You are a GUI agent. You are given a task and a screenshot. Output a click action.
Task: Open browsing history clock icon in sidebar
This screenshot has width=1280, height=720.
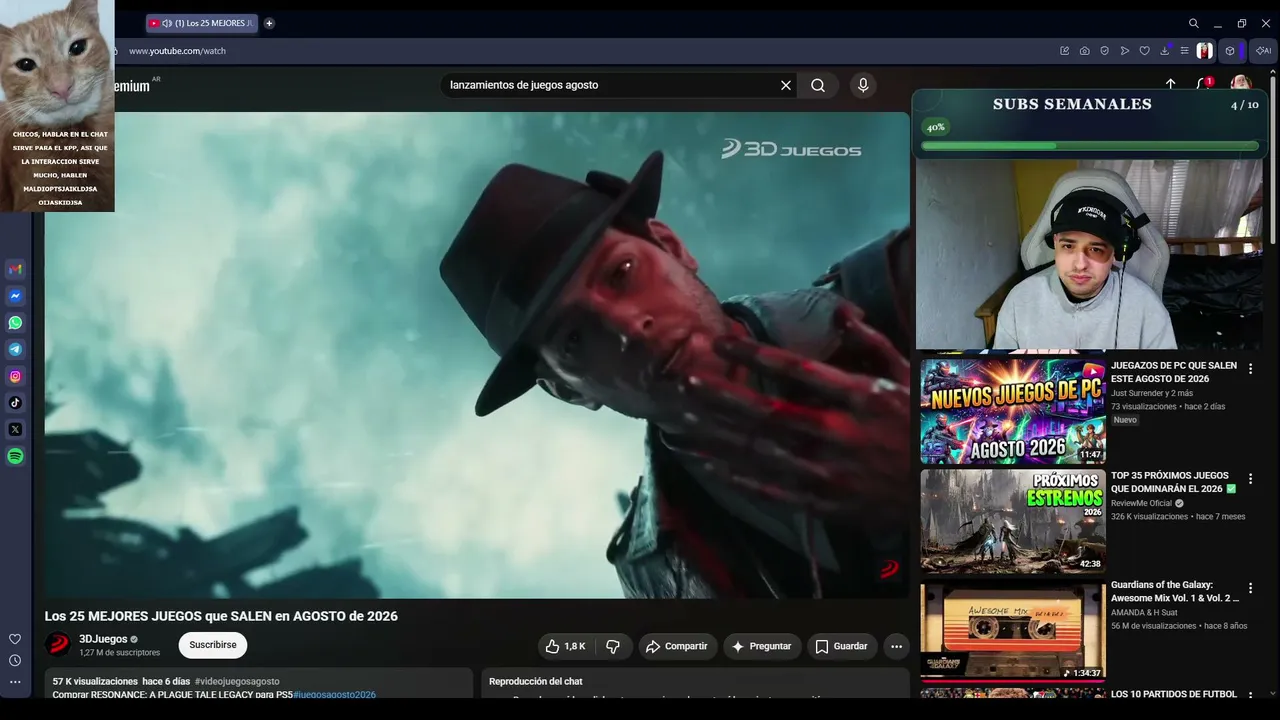(x=15, y=660)
